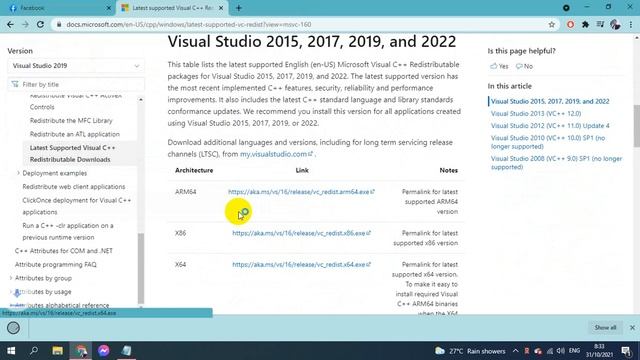The image size is (640, 360).
Task: Rate page not helpful with No
Action: [524, 66]
